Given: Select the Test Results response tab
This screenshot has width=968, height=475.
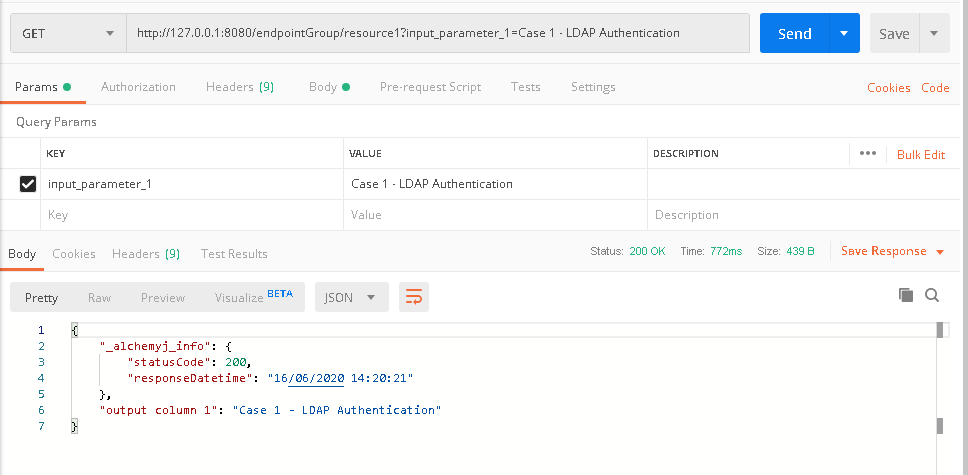Looking at the screenshot, I should (234, 254).
